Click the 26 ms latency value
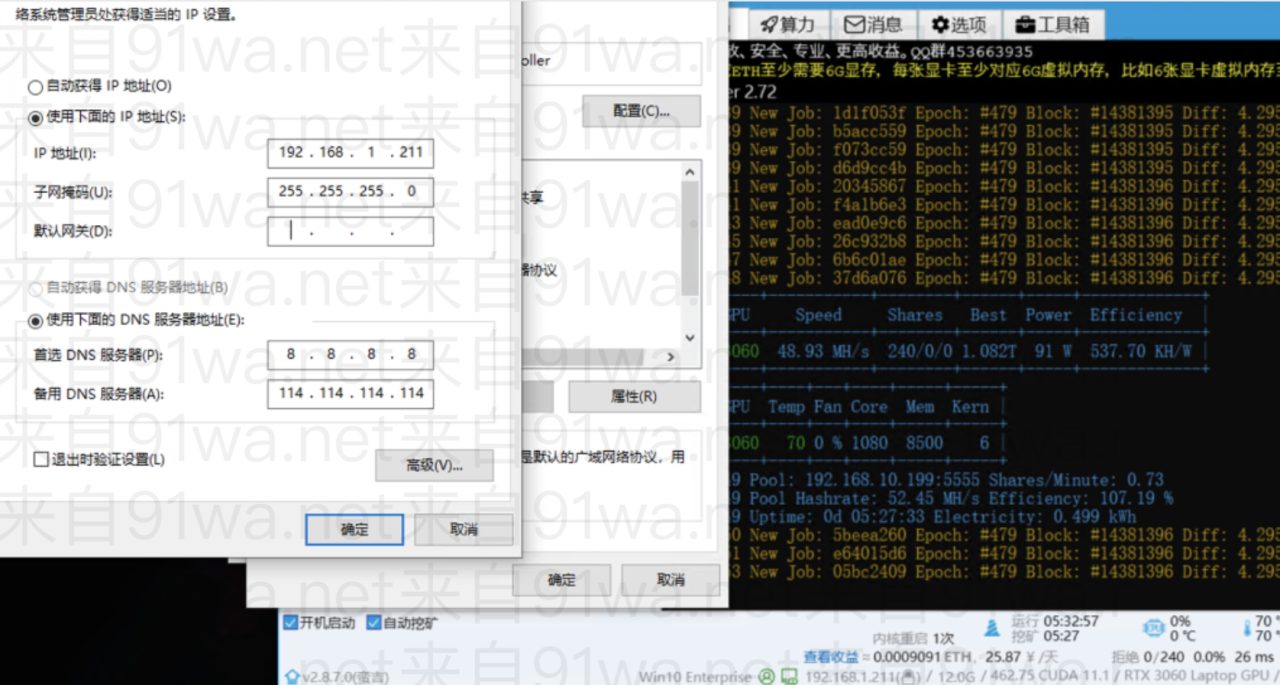This screenshot has width=1280, height=685. (x=1255, y=657)
